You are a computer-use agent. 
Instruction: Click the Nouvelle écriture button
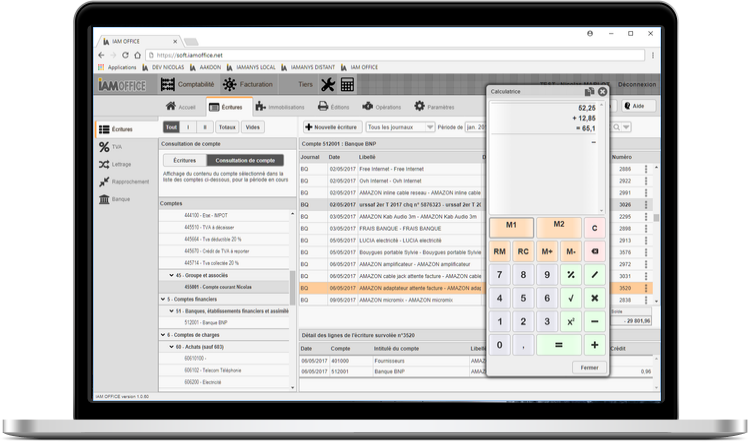pyautogui.click(x=330, y=127)
